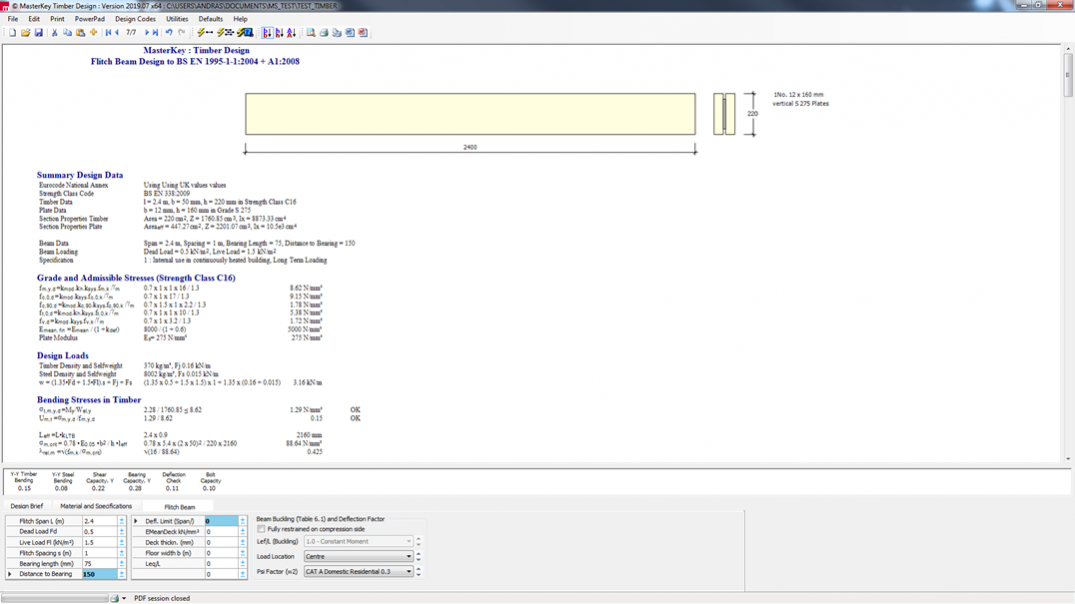Open a file with the folder icon
The height and width of the screenshot is (604, 1075).
pos(25,33)
